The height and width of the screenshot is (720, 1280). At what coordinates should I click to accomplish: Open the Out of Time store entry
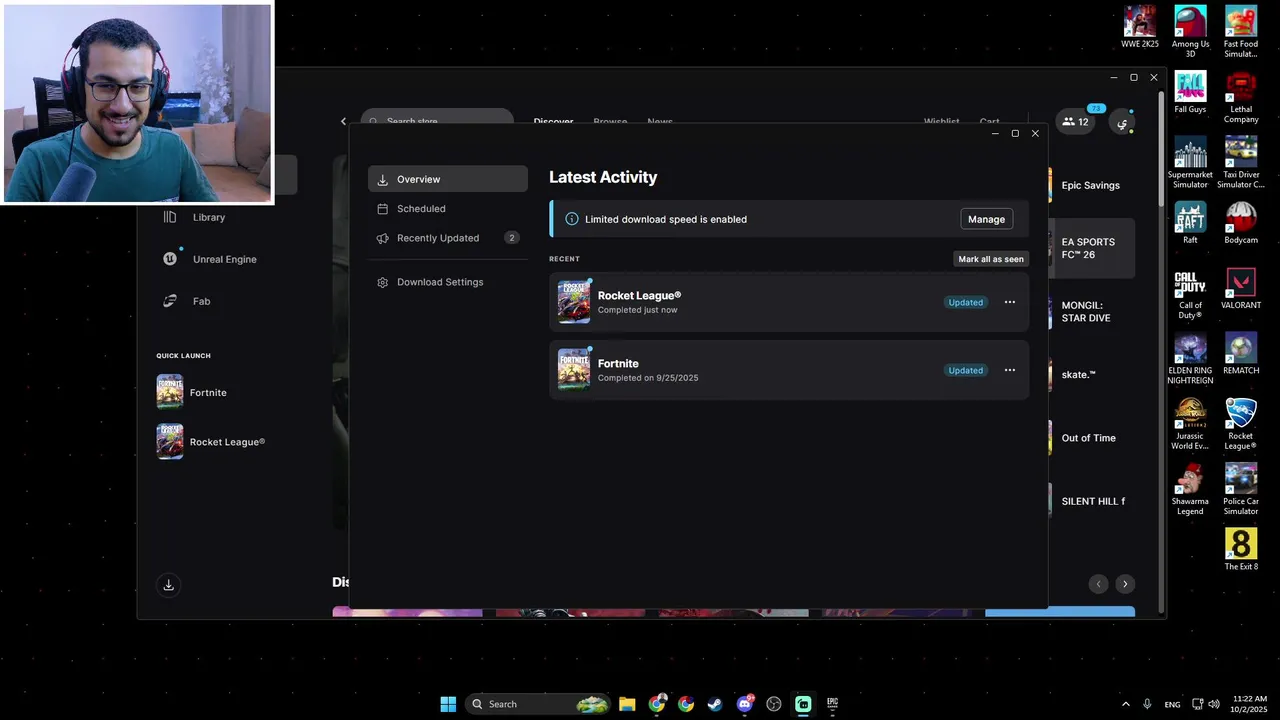coord(1088,438)
